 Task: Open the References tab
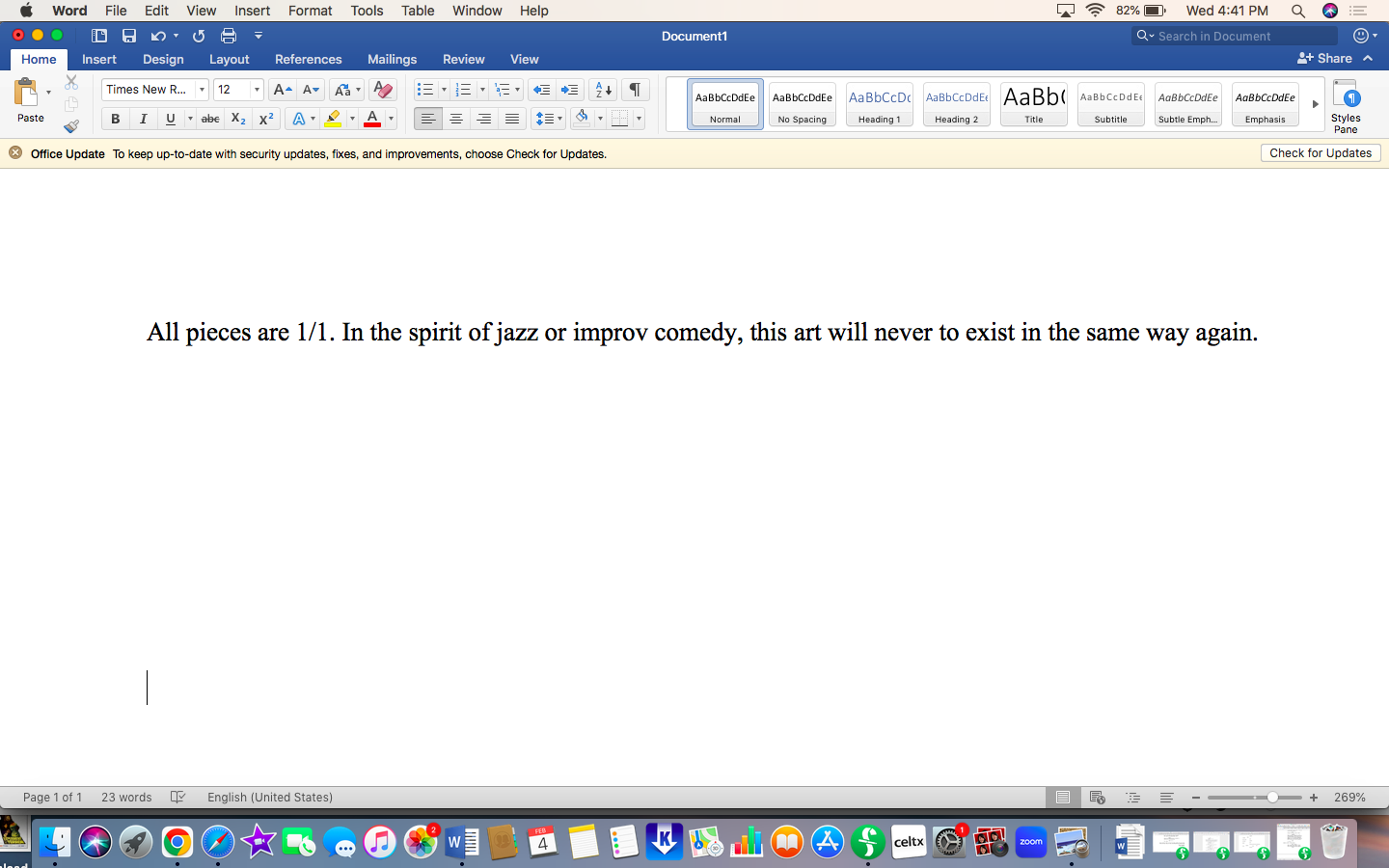(x=309, y=59)
